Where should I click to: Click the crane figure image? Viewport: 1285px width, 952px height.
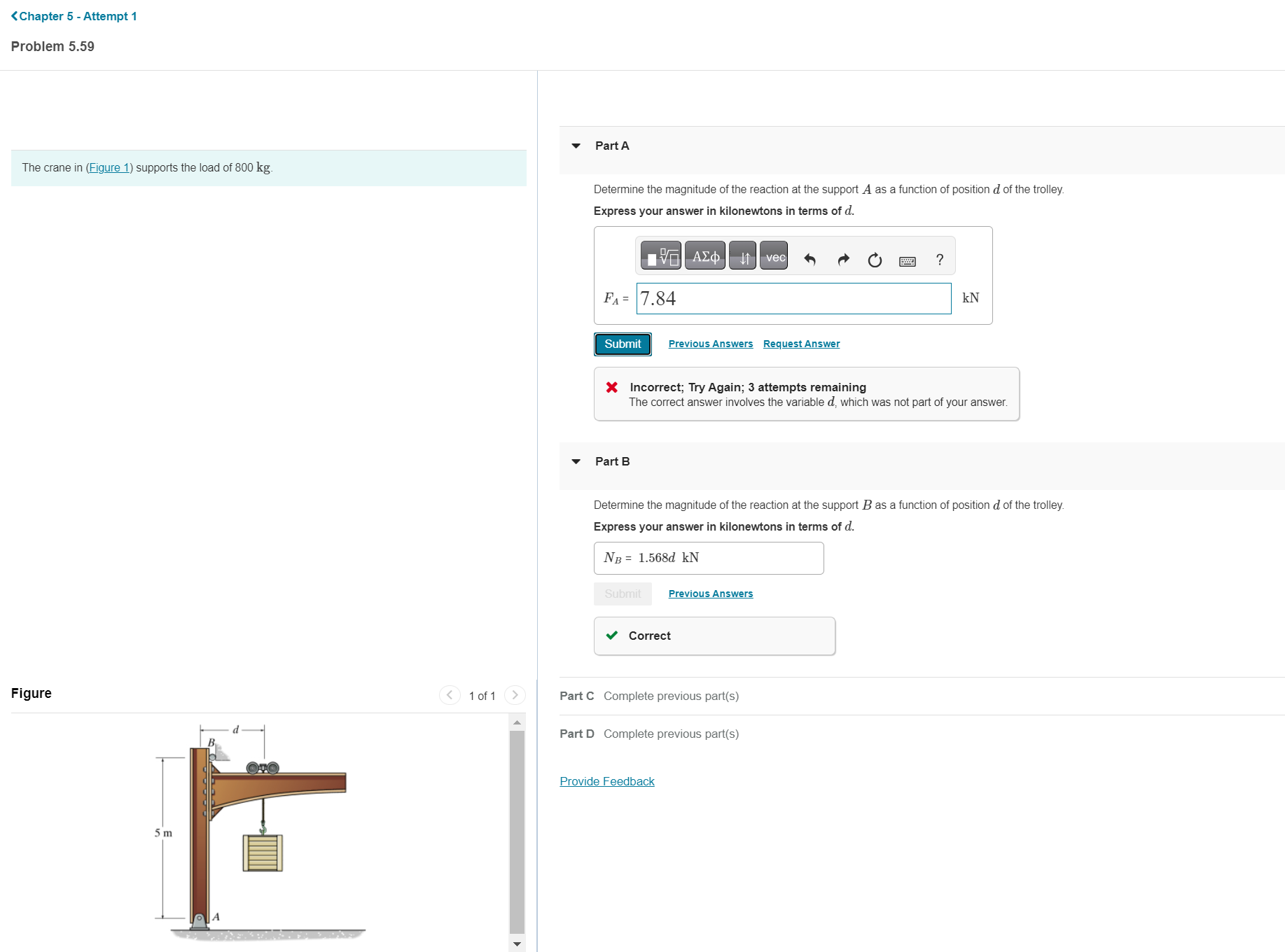point(260,832)
